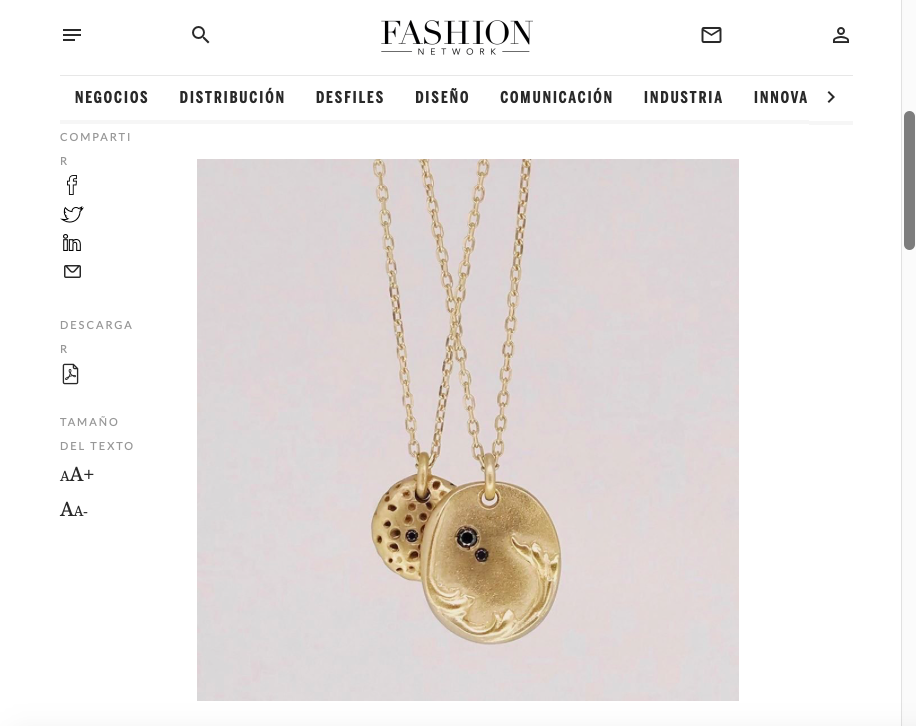Open the Comunicación category

(556, 97)
